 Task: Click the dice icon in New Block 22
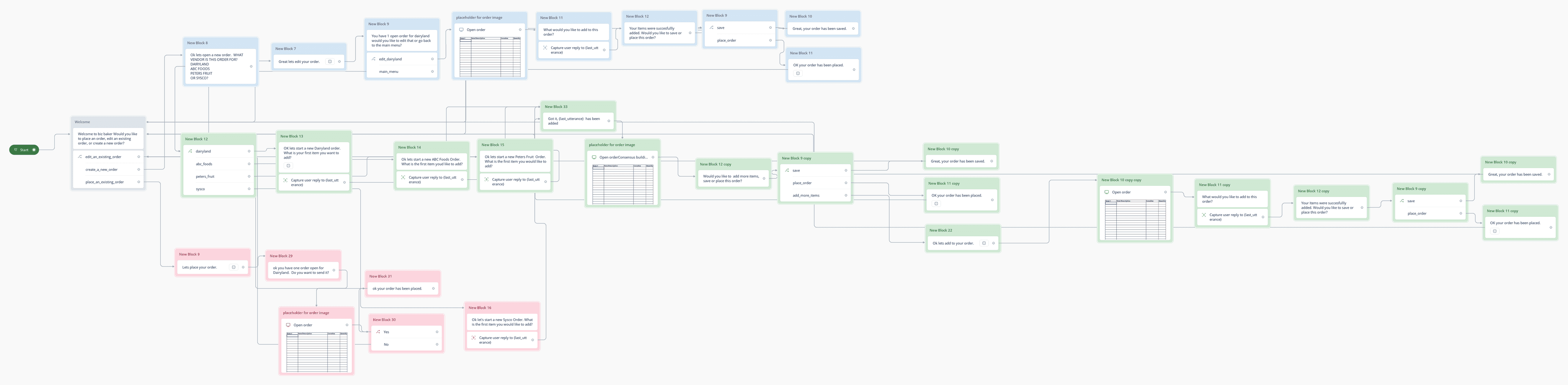click(984, 243)
